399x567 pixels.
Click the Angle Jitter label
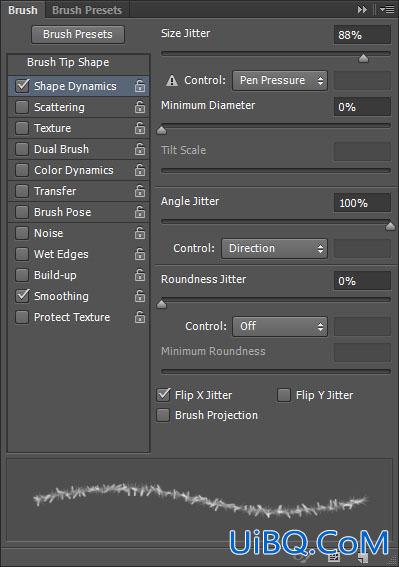[x=190, y=201]
